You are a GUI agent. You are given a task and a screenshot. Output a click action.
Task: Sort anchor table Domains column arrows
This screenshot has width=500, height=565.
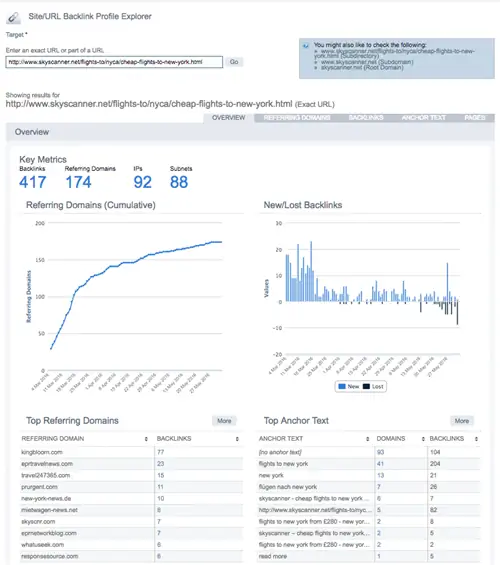click(x=423, y=439)
